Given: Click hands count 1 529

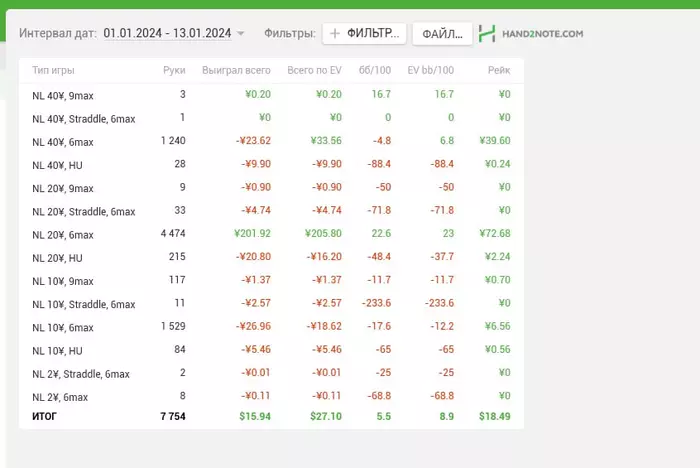Looking at the screenshot, I should [x=173, y=326].
